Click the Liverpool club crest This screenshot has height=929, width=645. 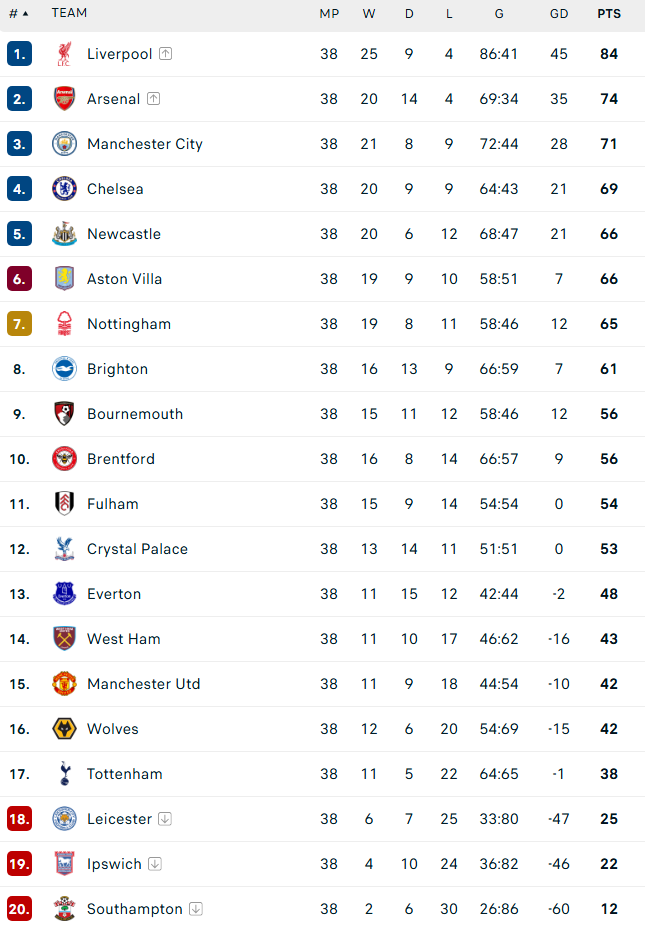point(64,54)
